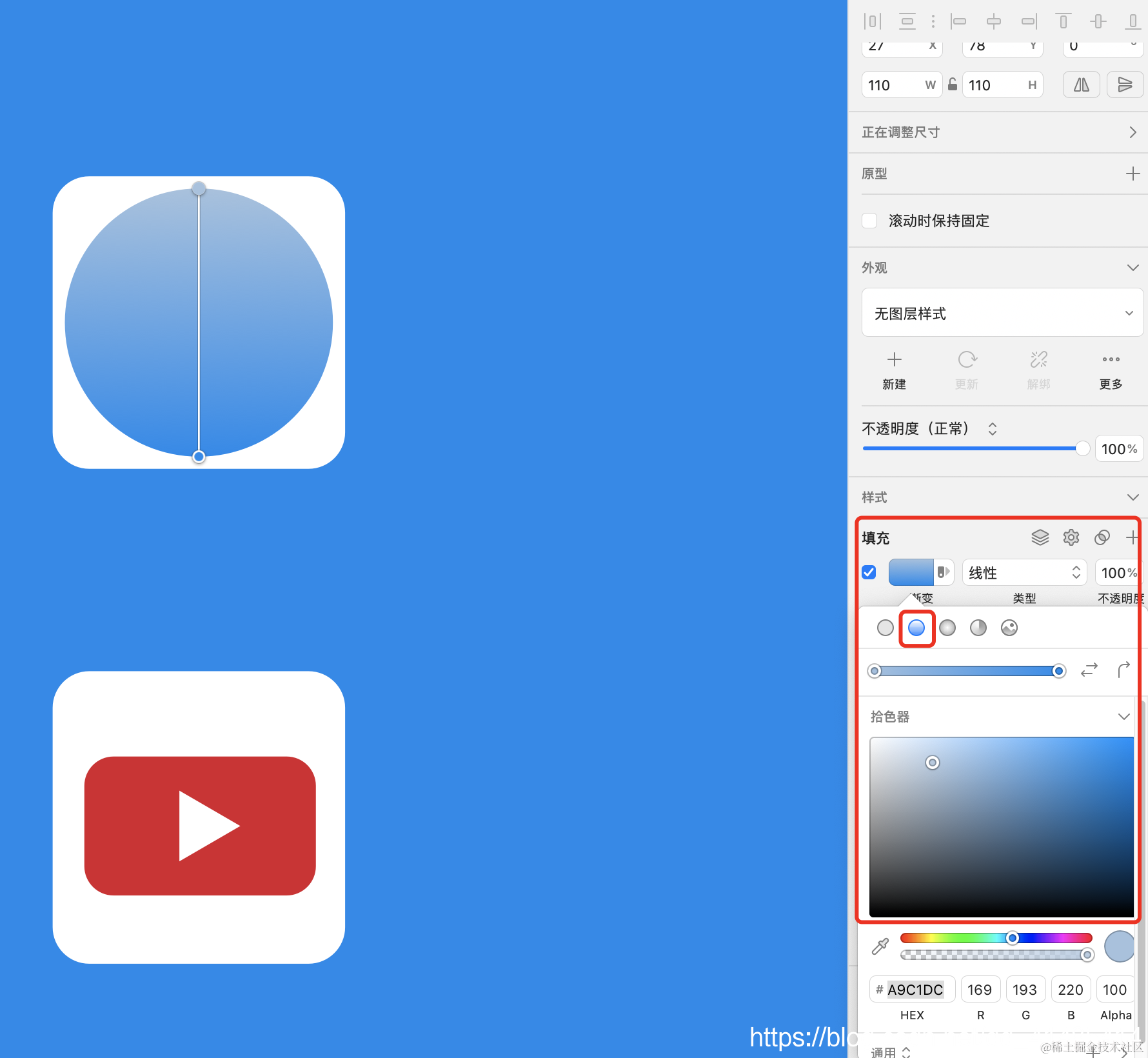Viewport: 1148px width, 1058px height.
Task: Click the R value 169 field
Action: 980,990
